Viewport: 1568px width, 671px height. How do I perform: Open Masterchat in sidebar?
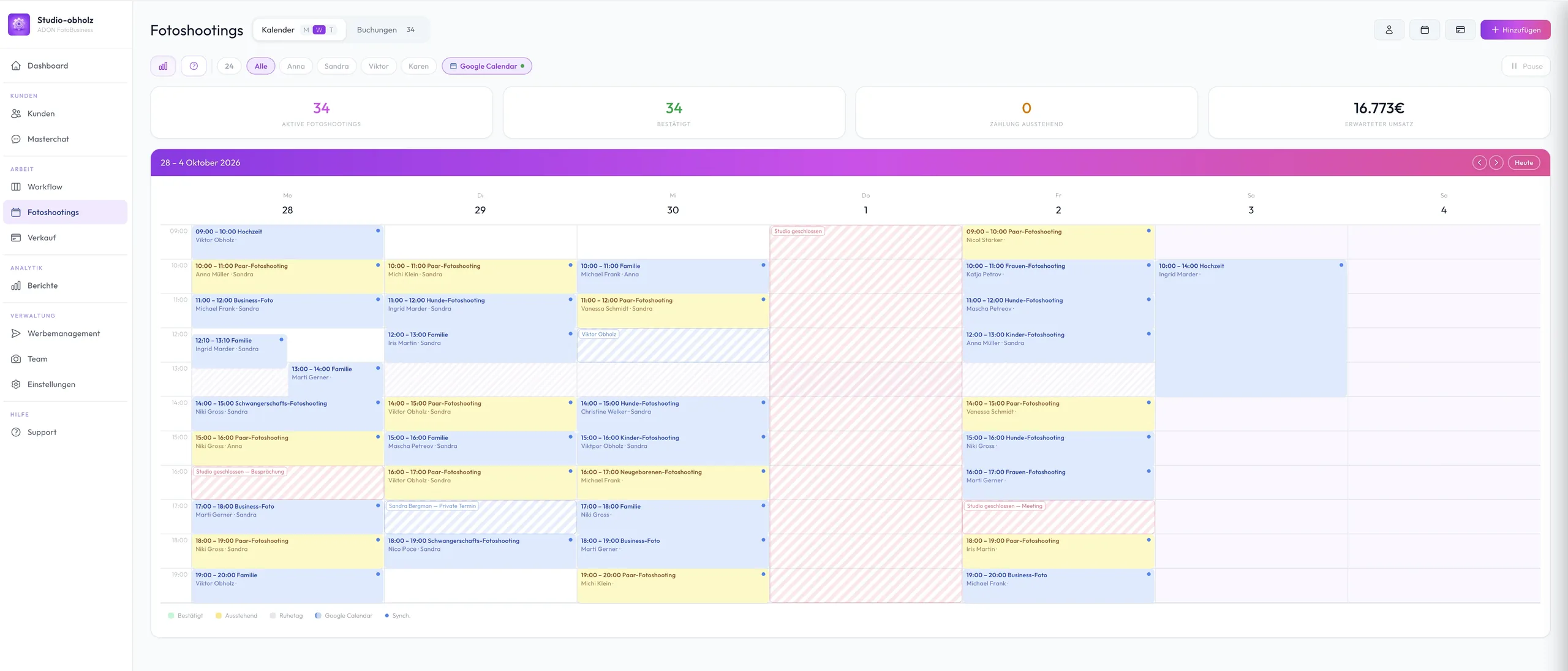coord(66,139)
